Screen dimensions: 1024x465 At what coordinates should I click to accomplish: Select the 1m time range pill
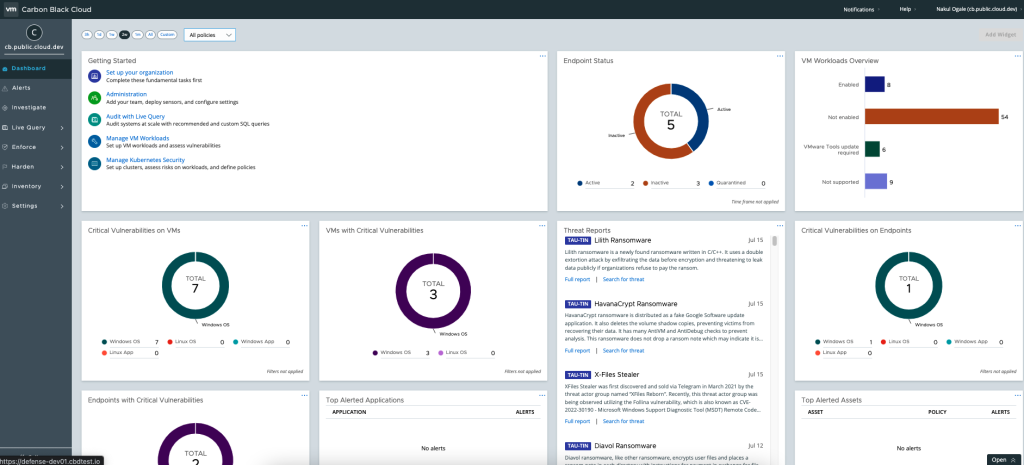(x=137, y=35)
